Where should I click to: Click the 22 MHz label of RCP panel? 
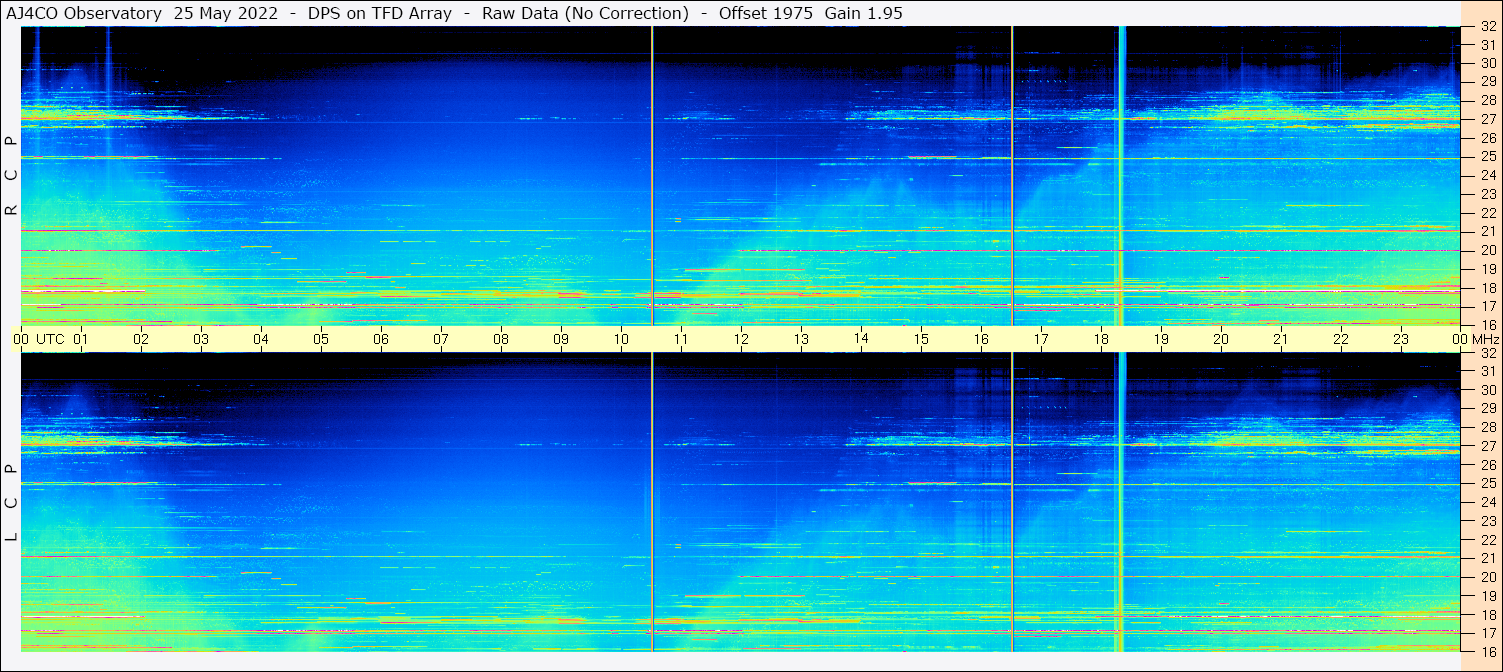[x=1488, y=213]
